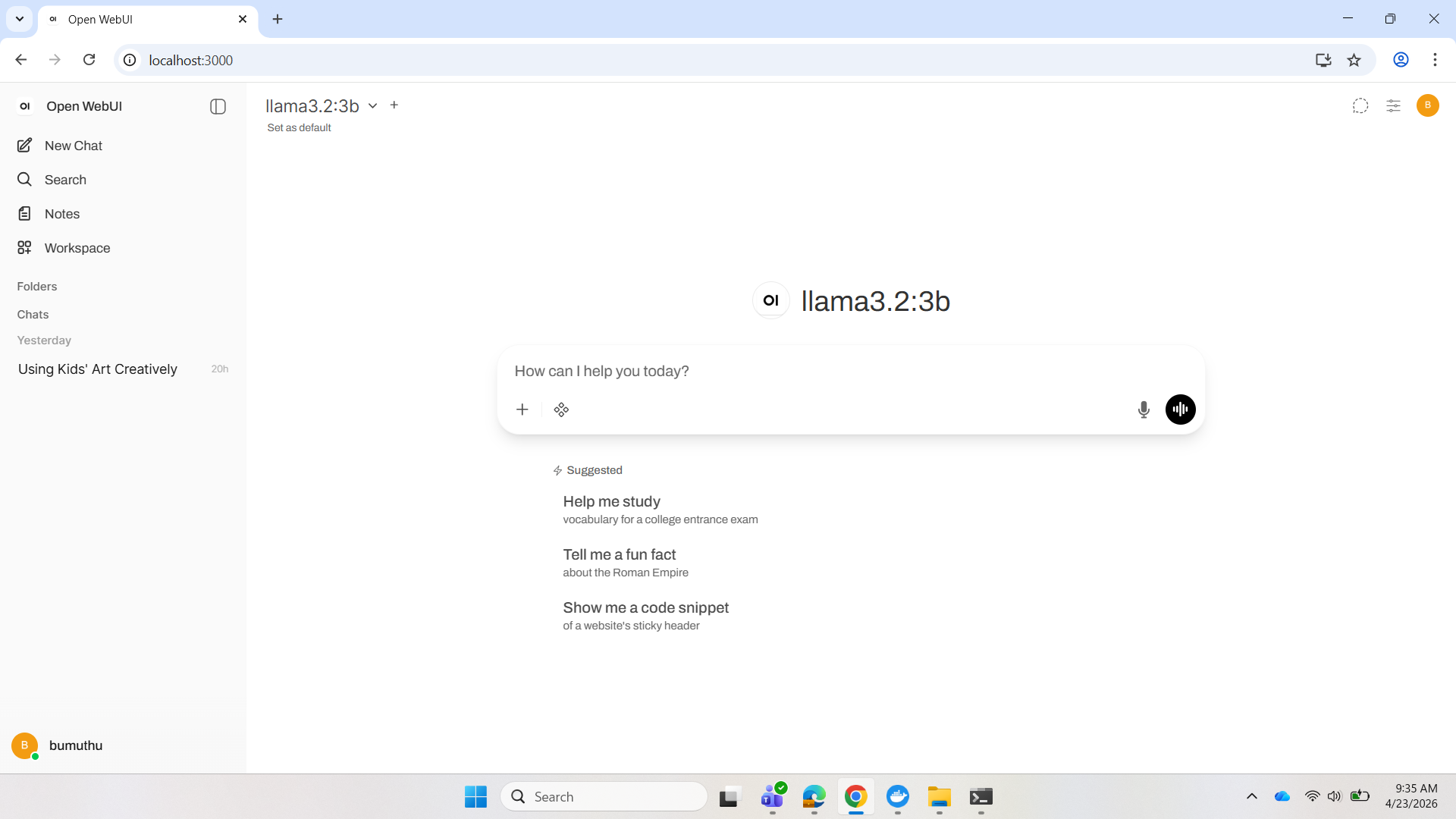View site information icon in address bar
This screenshot has width=1456, height=819.
pos(130,60)
